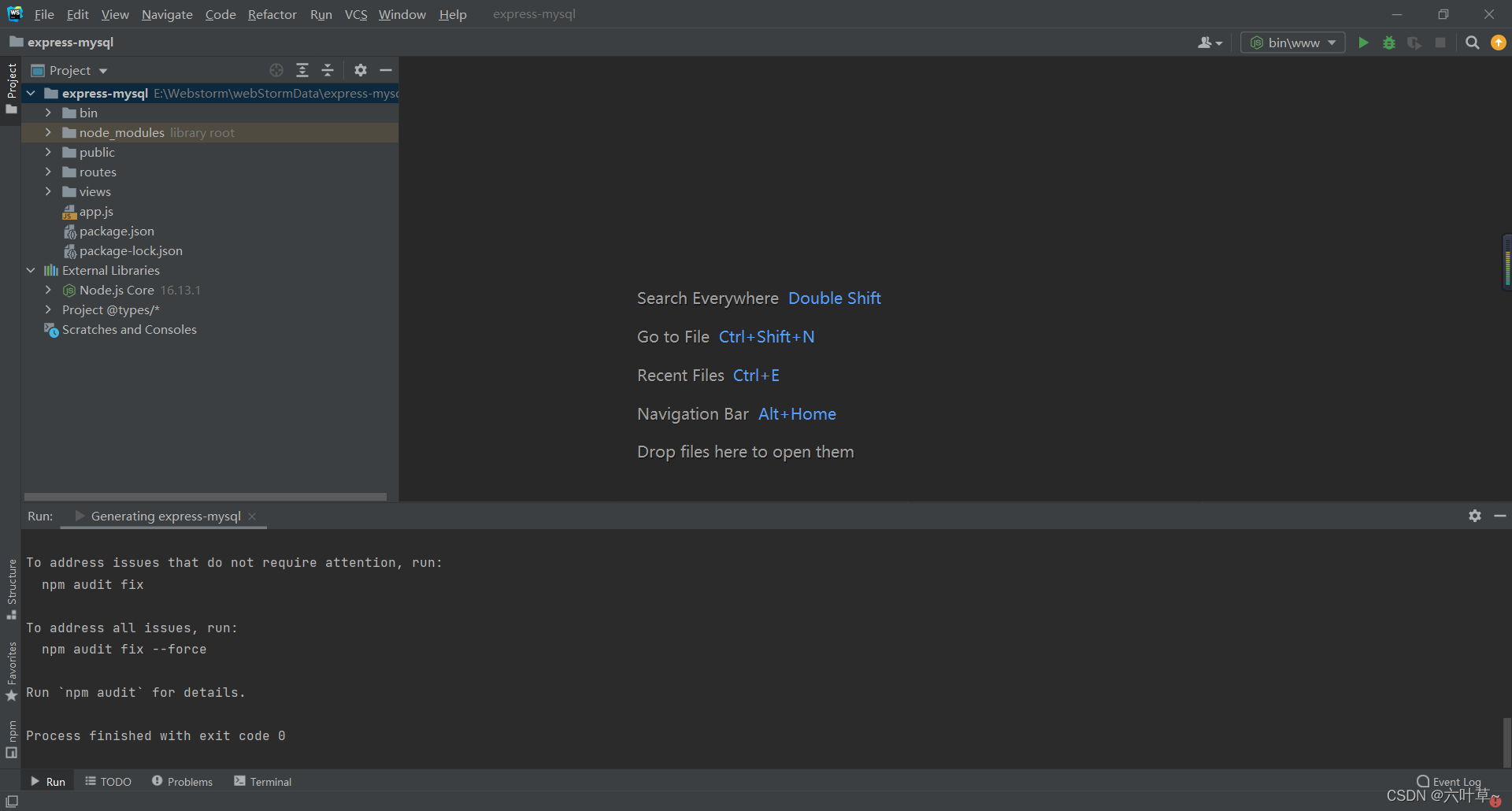Screen dimensions: 1512x811
Task: Click the locate/select opened file target icon
Action: pyautogui.click(x=276, y=70)
